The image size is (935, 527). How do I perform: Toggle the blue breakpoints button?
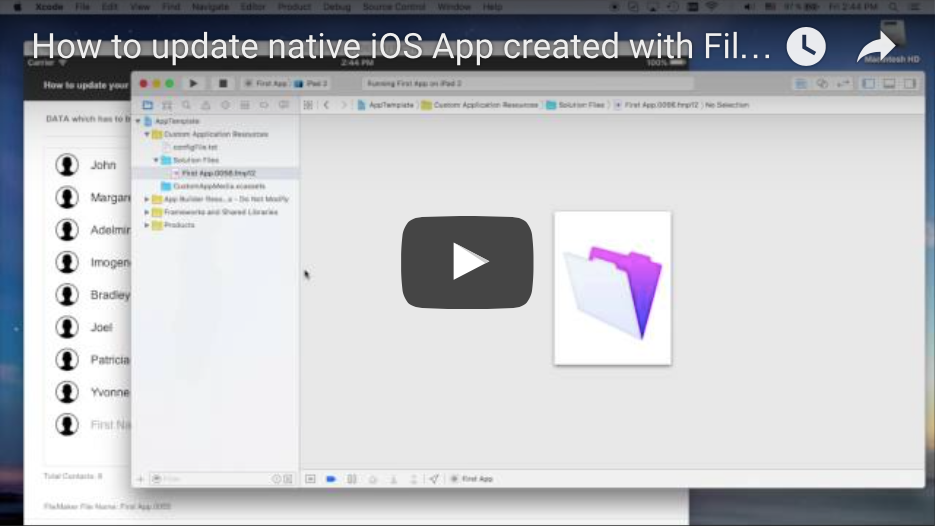(x=331, y=479)
